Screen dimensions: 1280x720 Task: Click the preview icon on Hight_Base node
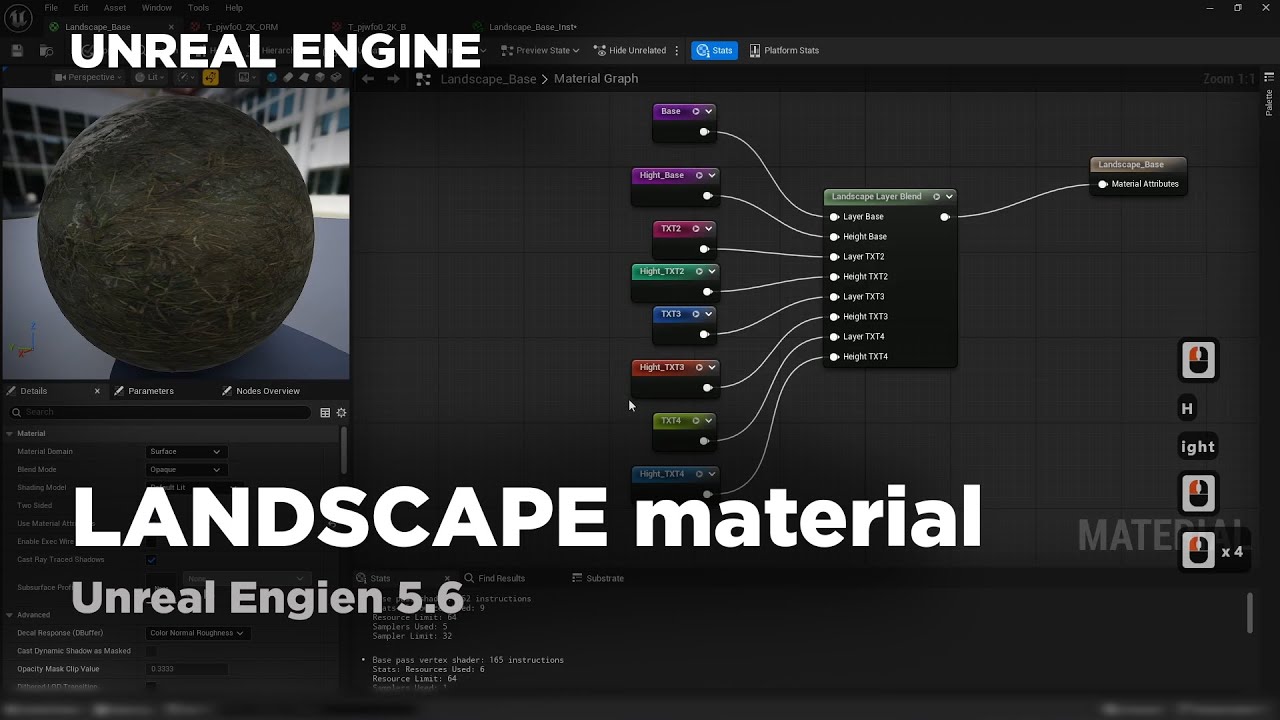699,175
